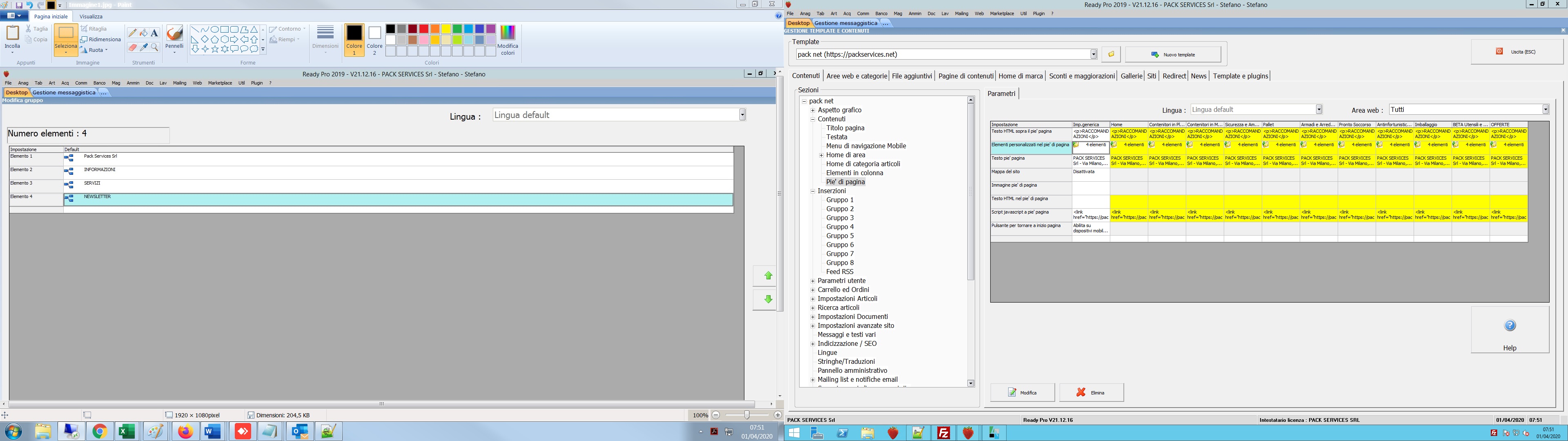The height and width of the screenshot is (441, 1568).
Task: Click the zoom out minus in Paint status bar
Action: point(716,415)
